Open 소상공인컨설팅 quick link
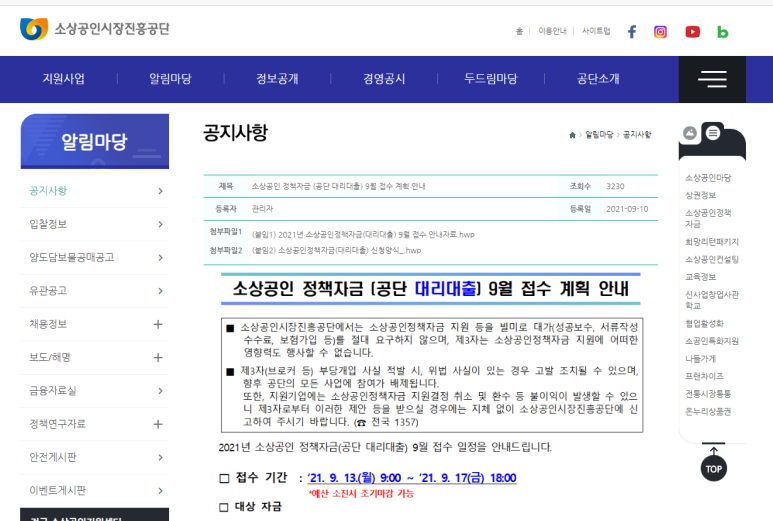This screenshot has height=521, width=773. point(712,259)
